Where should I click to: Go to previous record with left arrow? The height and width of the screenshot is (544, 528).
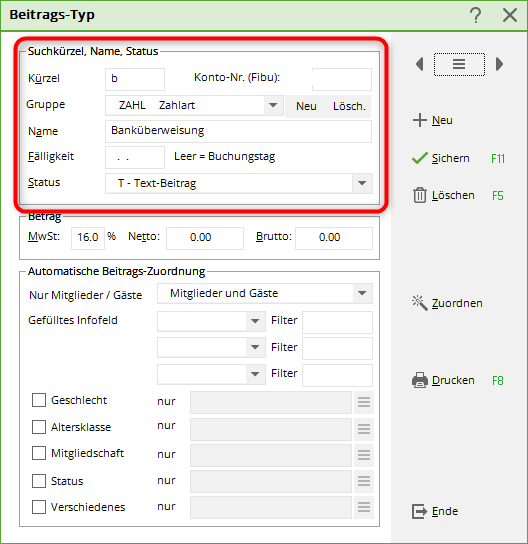420,64
